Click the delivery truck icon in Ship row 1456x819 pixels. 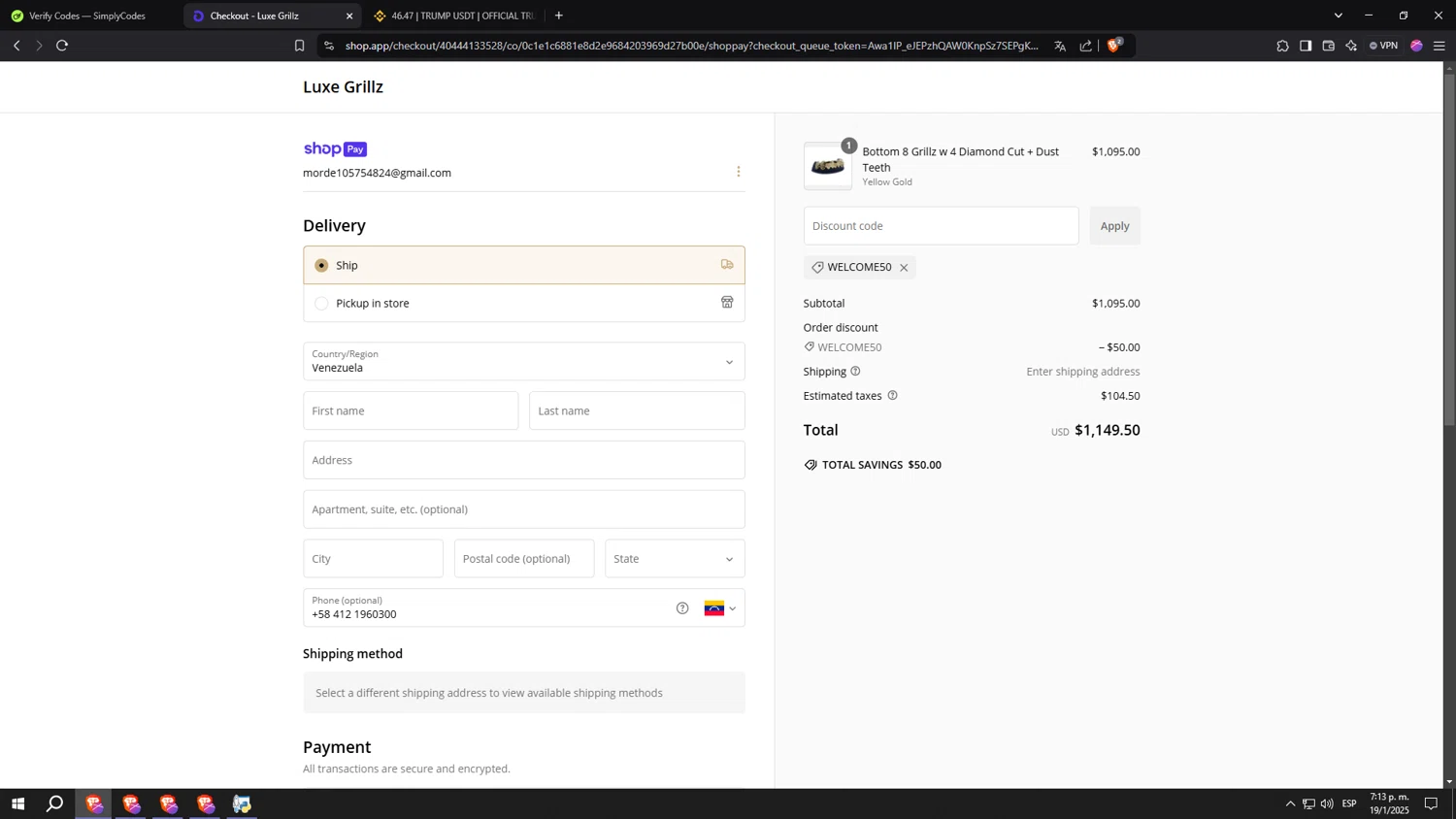click(x=727, y=264)
